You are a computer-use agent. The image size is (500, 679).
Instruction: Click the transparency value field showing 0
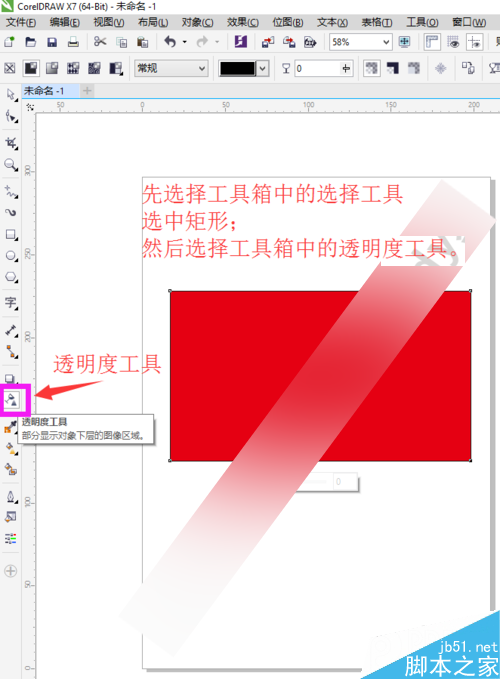(318, 68)
